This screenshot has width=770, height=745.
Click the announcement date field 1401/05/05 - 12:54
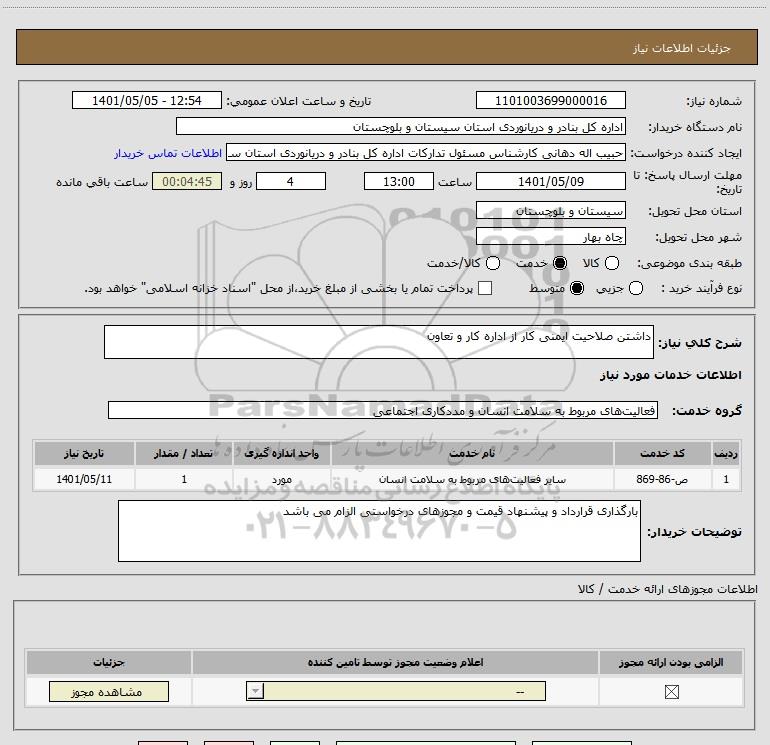[x=146, y=100]
